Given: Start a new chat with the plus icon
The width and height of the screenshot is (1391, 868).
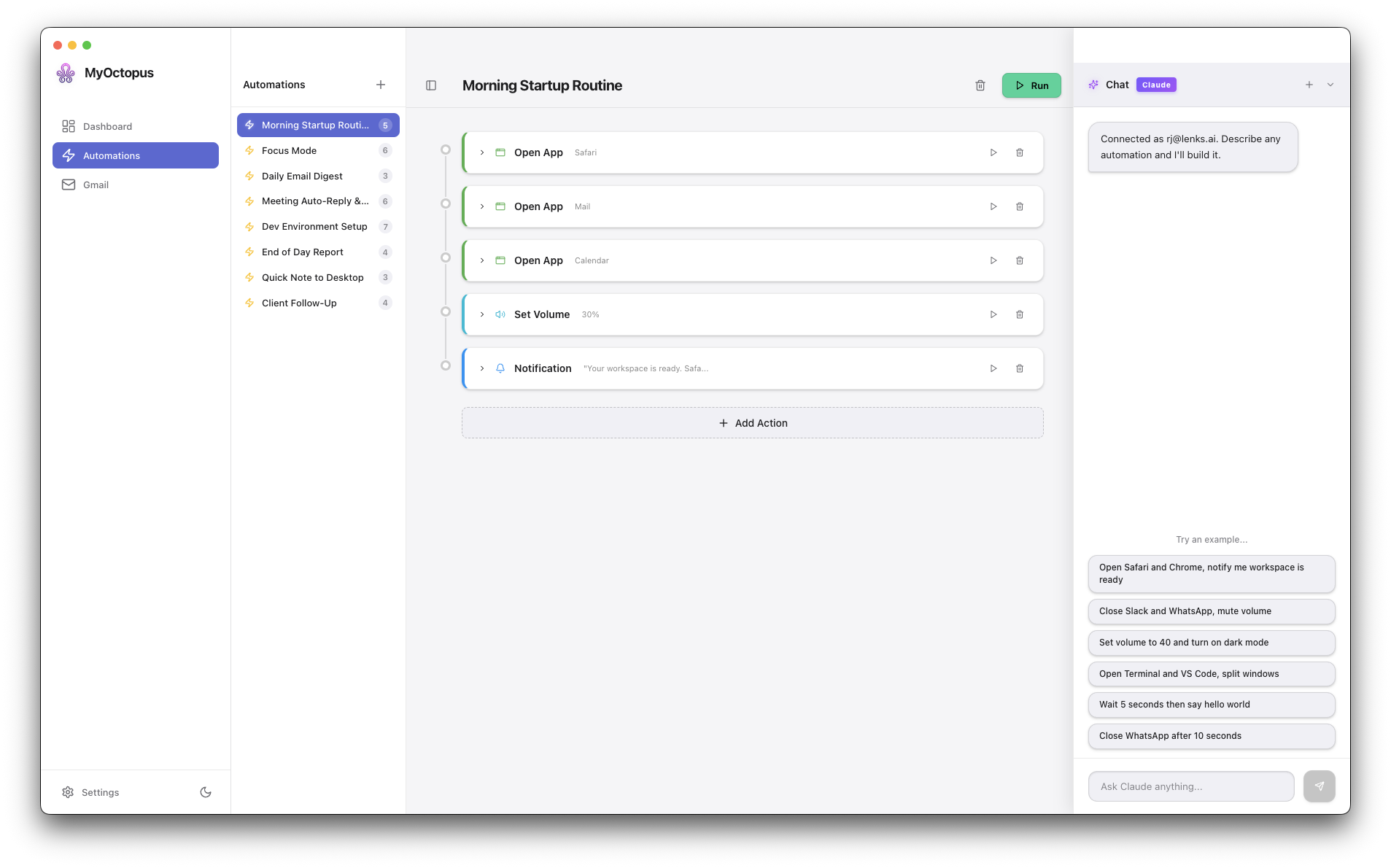Looking at the screenshot, I should click(1308, 85).
